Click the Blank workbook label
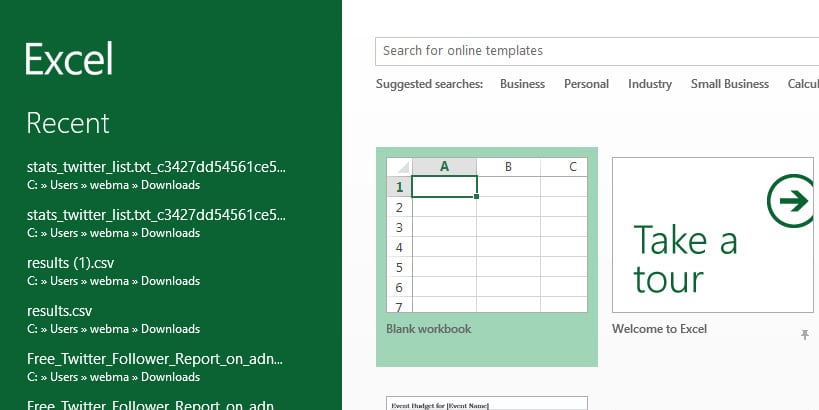 428,329
